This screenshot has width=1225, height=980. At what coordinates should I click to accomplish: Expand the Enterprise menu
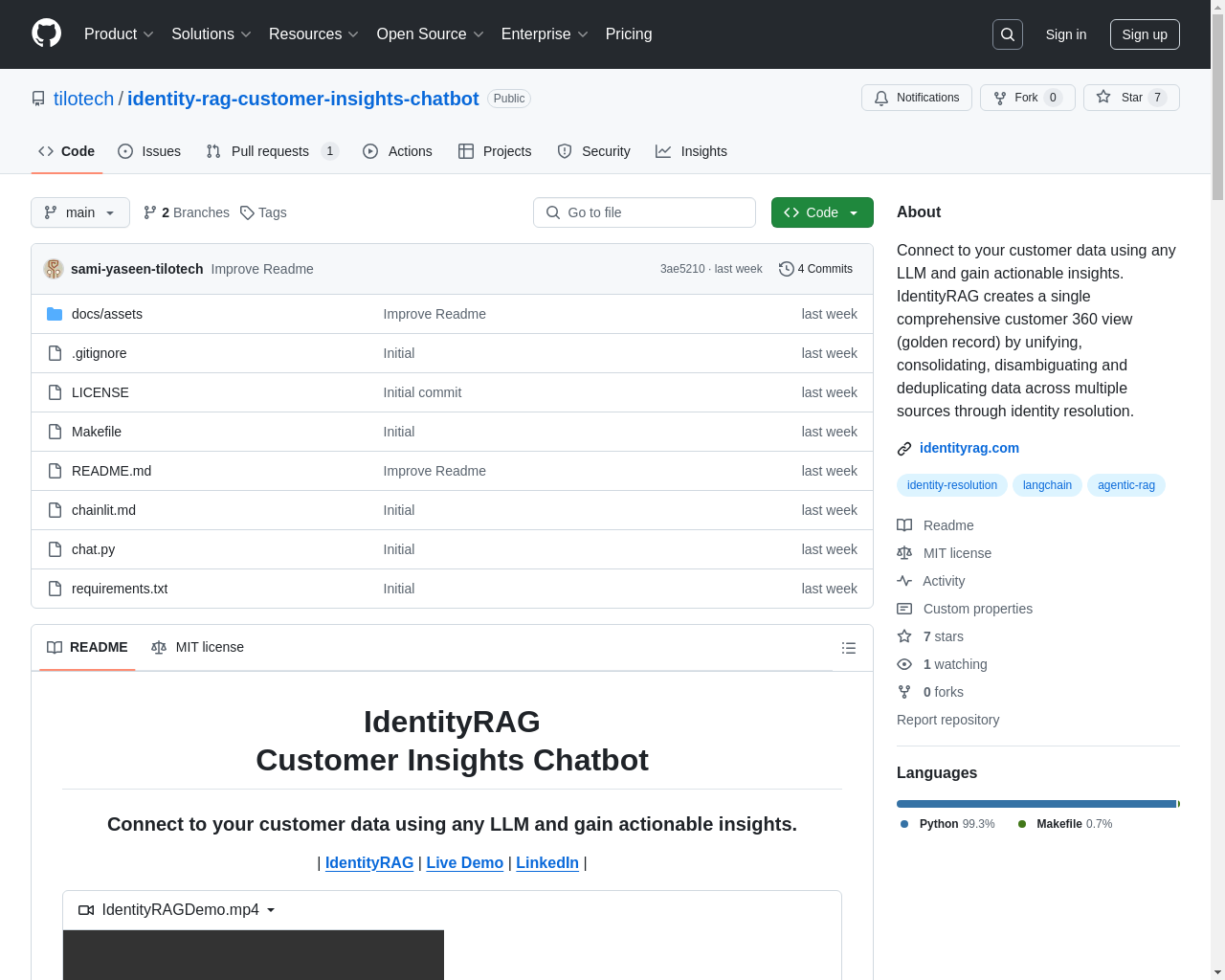[x=545, y=34]
